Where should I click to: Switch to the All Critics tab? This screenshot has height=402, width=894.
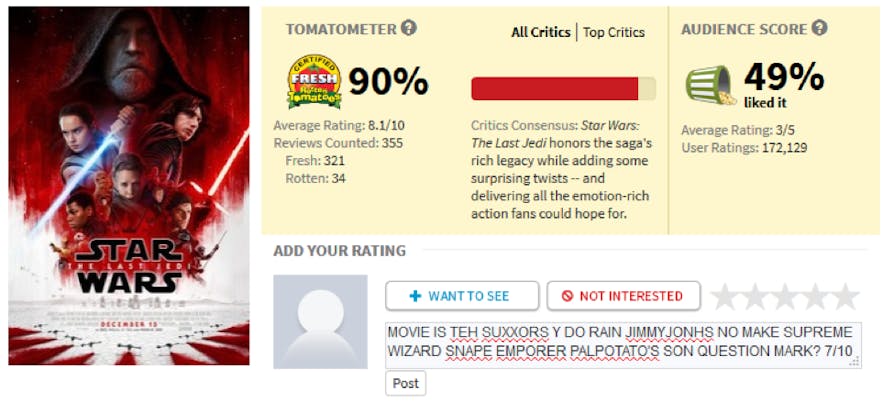coord(540,32)
